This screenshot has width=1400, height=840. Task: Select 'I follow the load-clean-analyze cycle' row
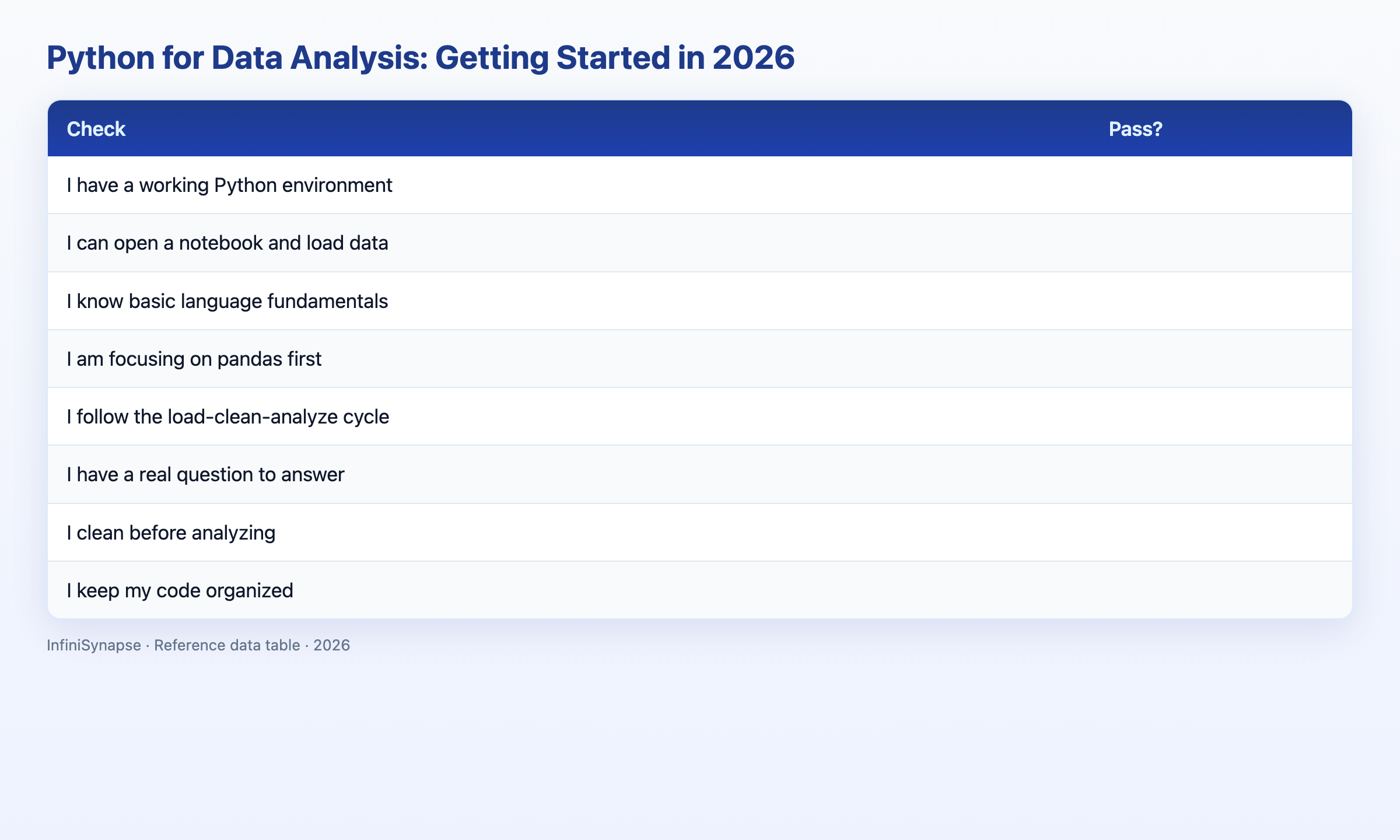point(699,416)
